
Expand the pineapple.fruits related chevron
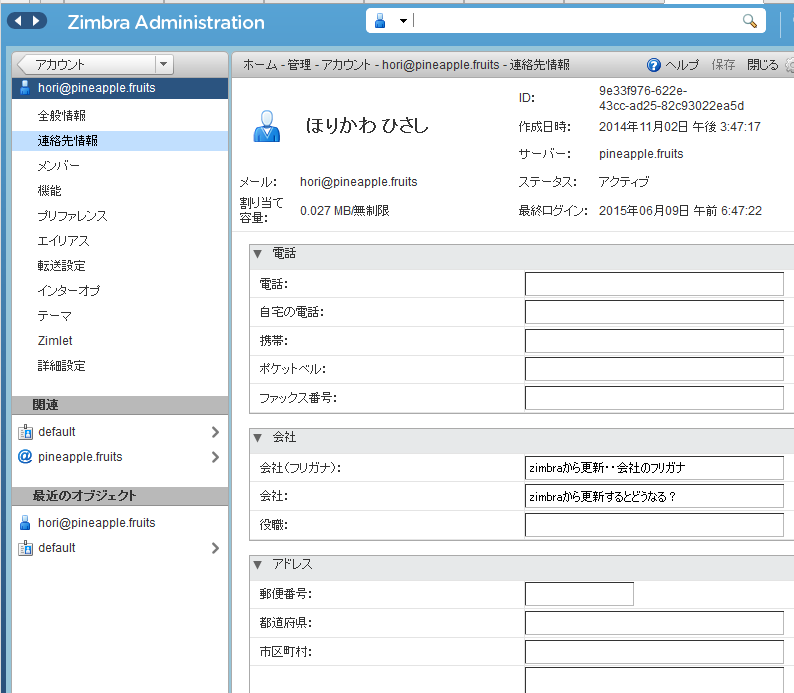tap(215, 457)
